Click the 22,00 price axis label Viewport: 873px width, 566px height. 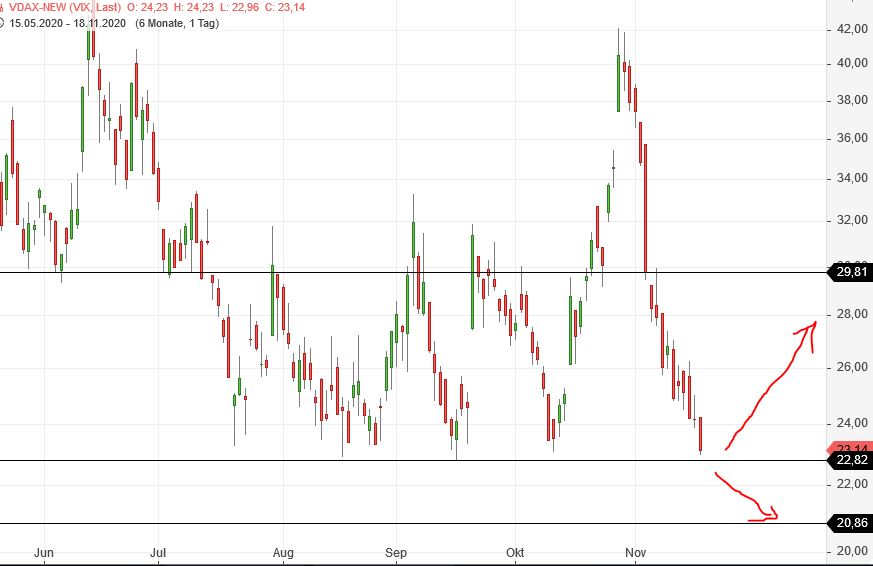click(x=852, y=484)
